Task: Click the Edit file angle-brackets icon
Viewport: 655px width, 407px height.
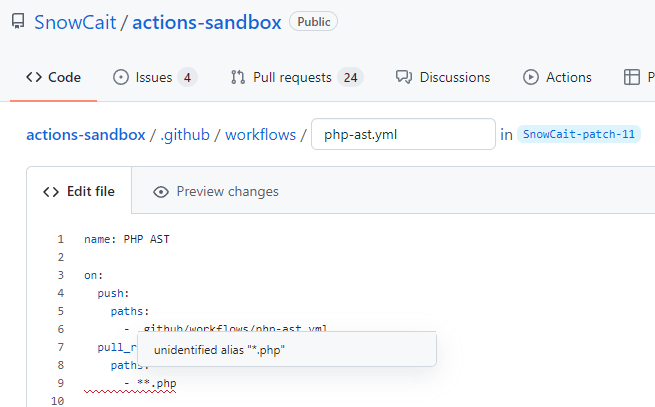Action: [x=51, y=192]
